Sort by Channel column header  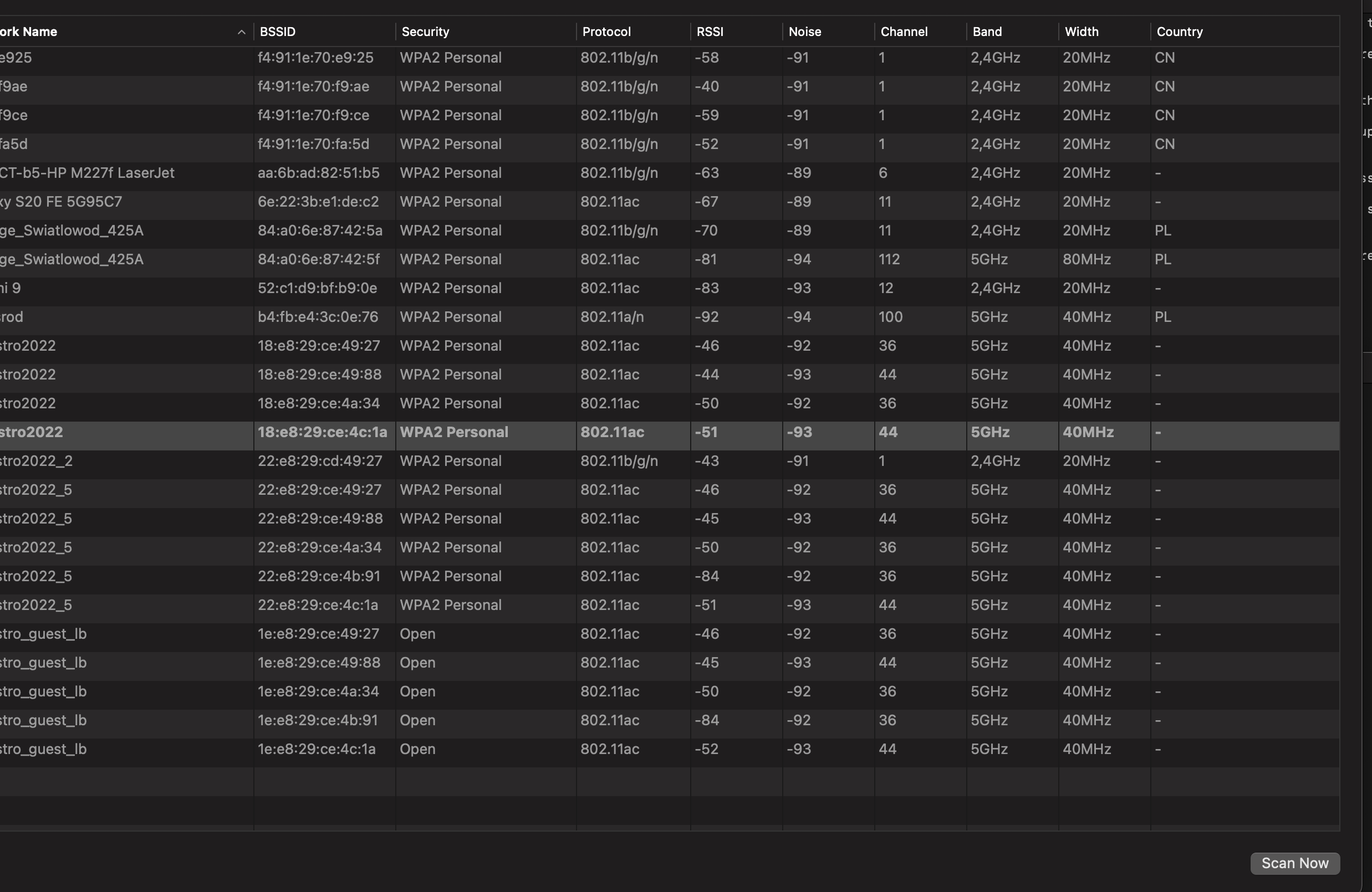click(x=904, y=32)
